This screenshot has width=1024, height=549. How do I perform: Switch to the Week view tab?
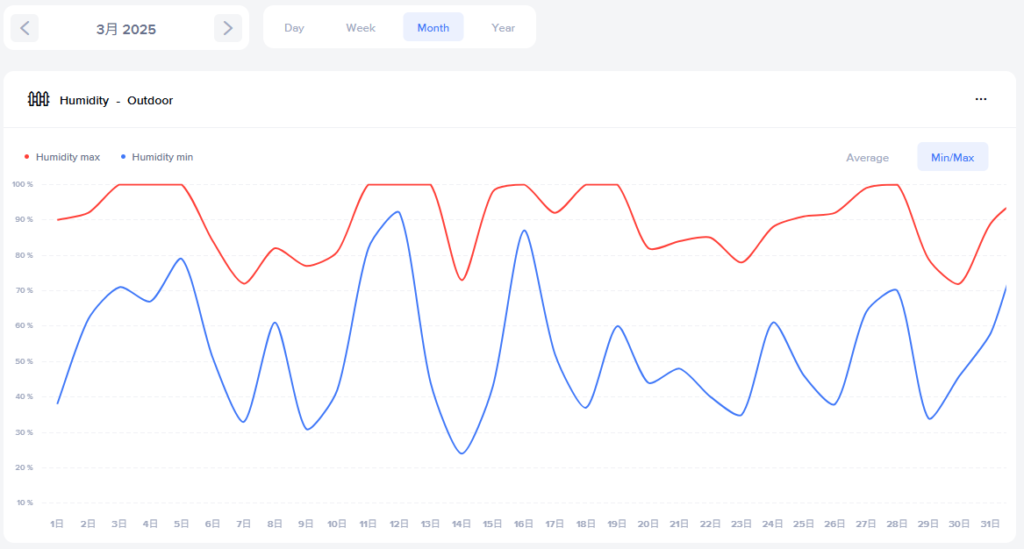pyautogui.click(x=361, y=28)
